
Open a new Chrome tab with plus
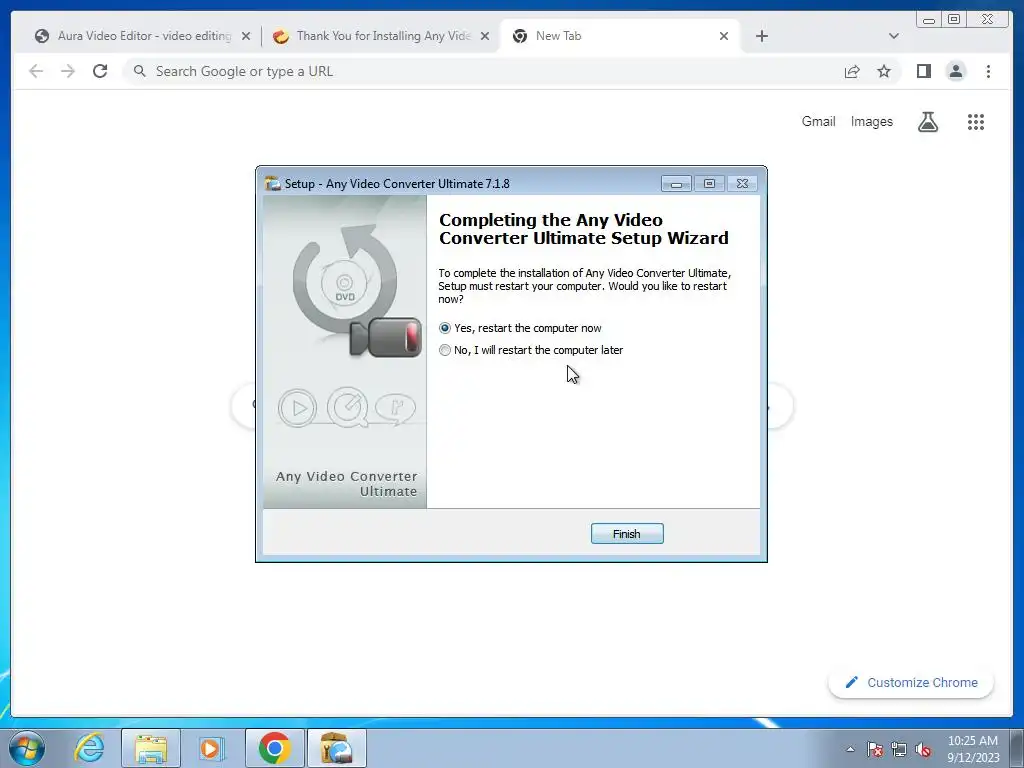coord(761,36)
